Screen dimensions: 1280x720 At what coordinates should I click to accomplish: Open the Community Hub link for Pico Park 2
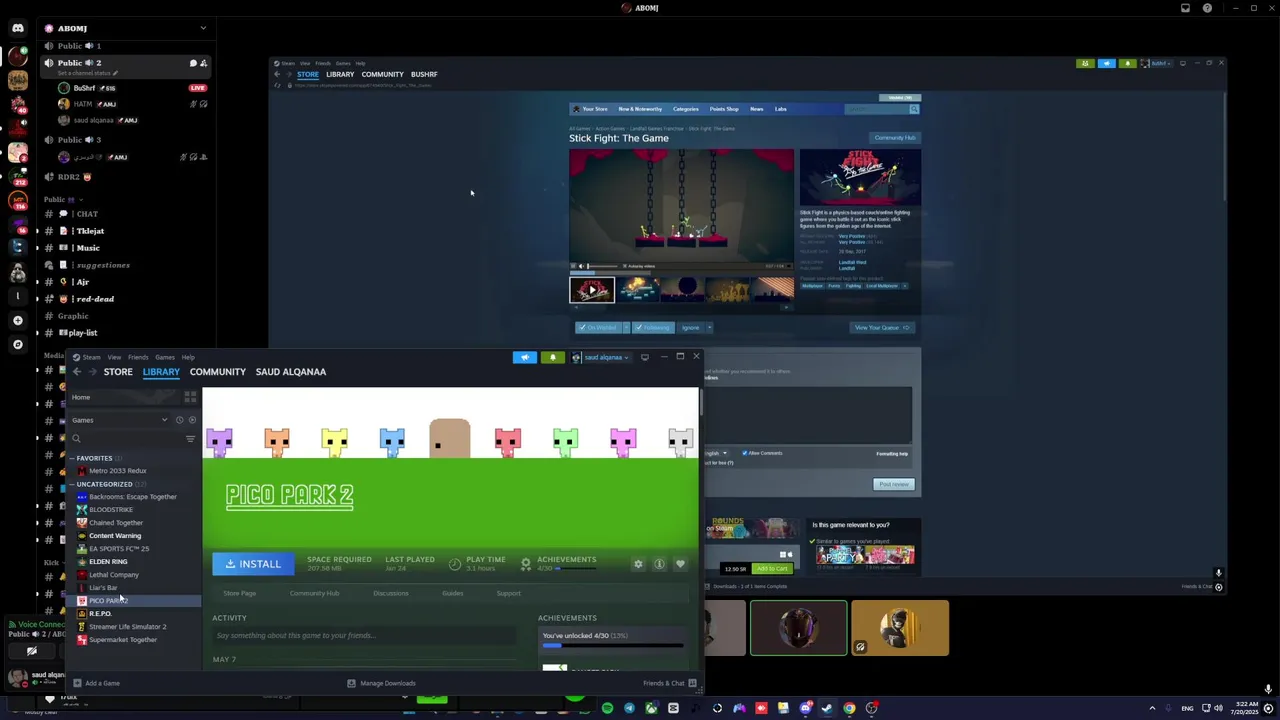314,593
